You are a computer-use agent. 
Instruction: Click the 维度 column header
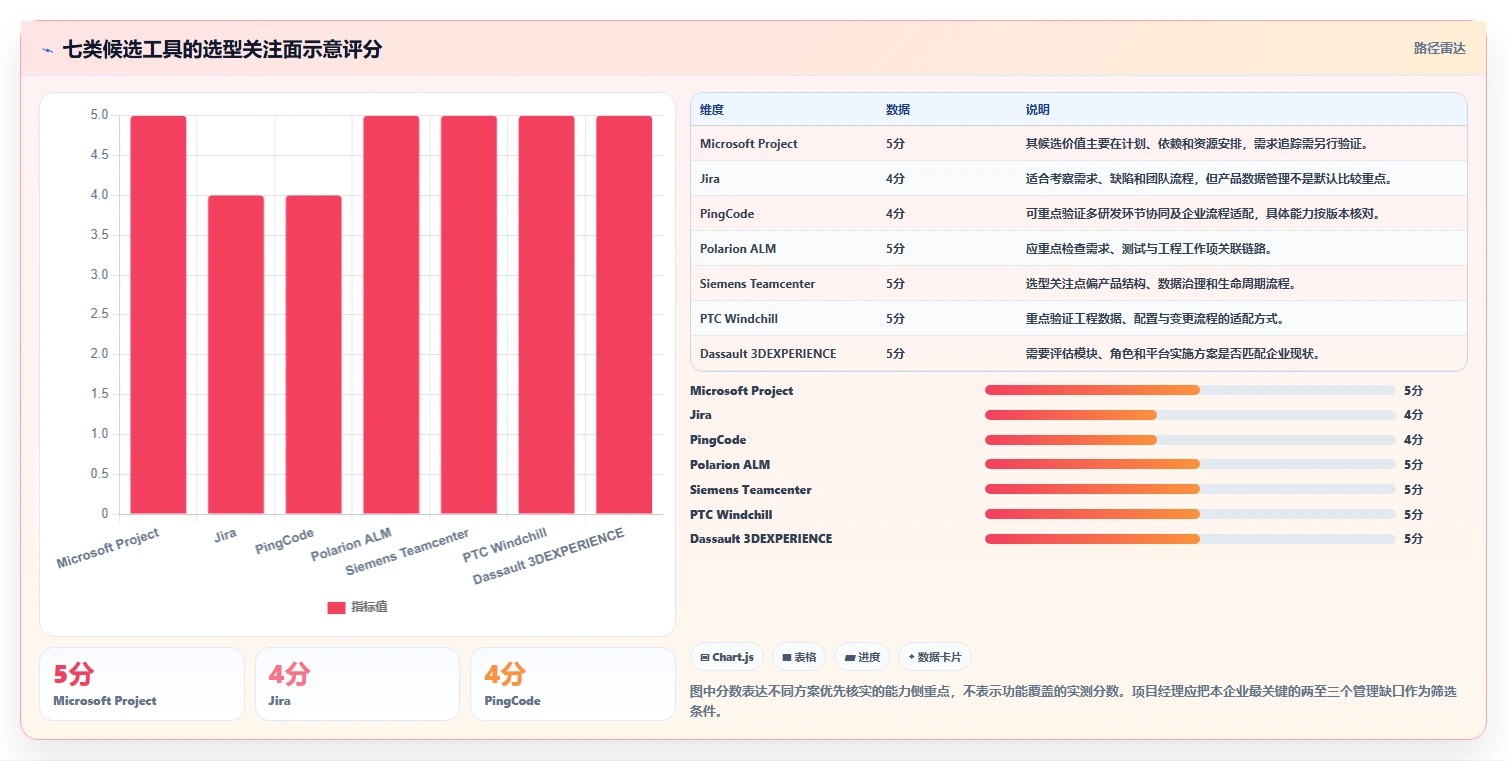pyautogui.click(x=712, y=109)
